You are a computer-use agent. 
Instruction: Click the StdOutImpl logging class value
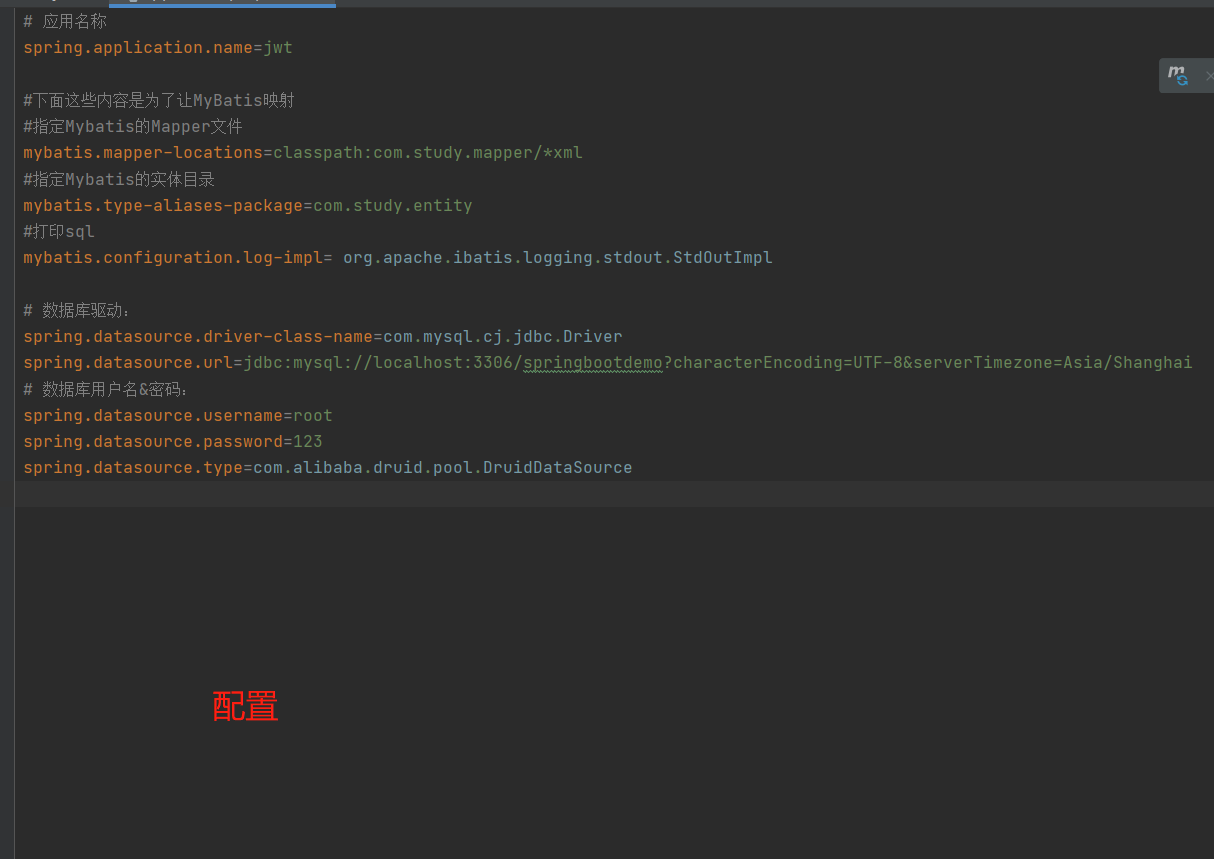point(558,257)
